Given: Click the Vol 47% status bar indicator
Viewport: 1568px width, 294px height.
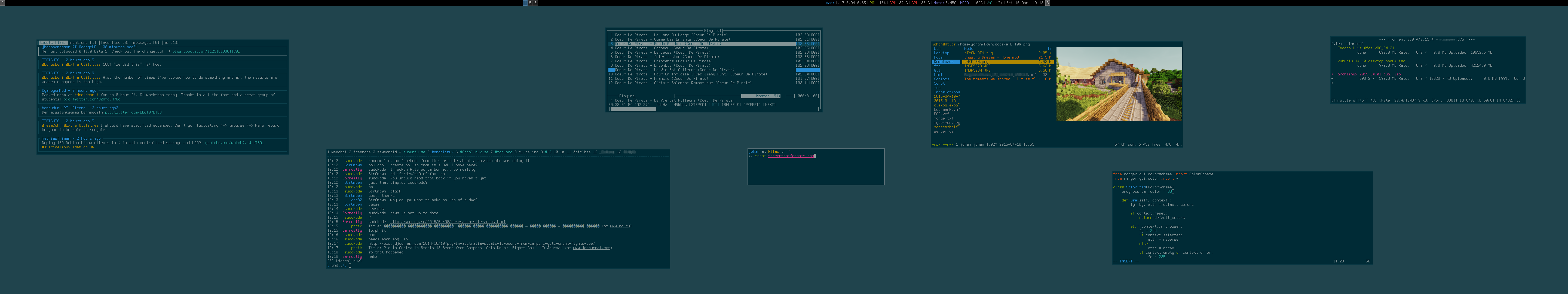Looking at the screenshot, I should (995, 3).
